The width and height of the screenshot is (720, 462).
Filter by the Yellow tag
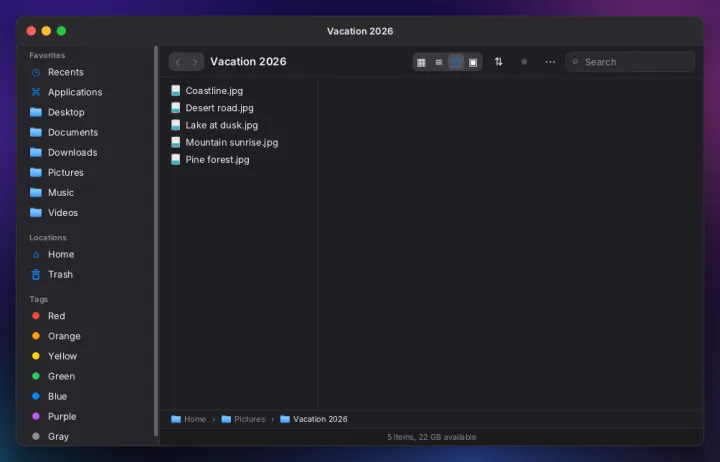coord(90,356)
